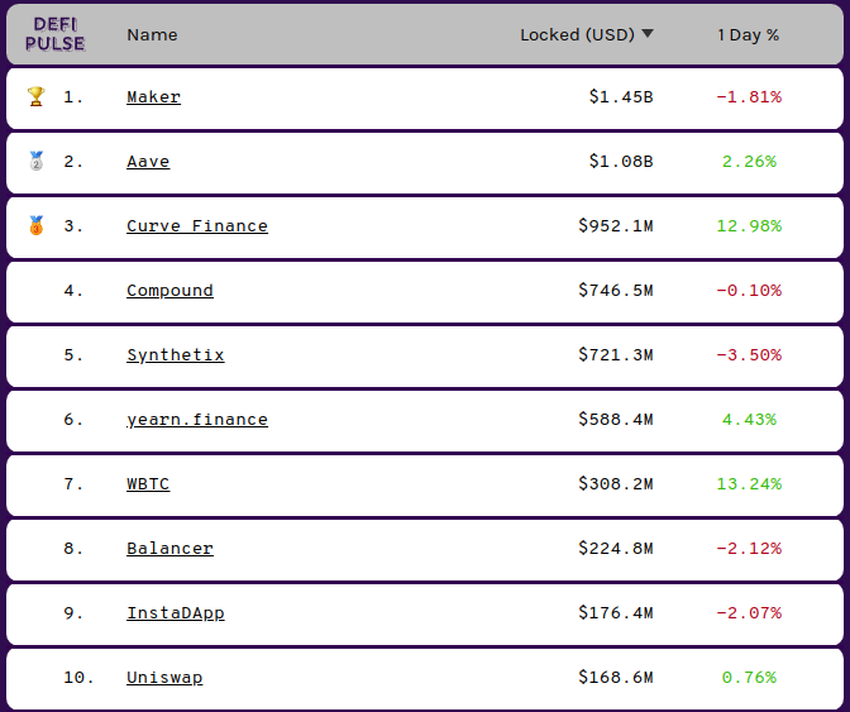Click Maker's $1.45B locked value
850x712 pixels.
click(620, 97)
